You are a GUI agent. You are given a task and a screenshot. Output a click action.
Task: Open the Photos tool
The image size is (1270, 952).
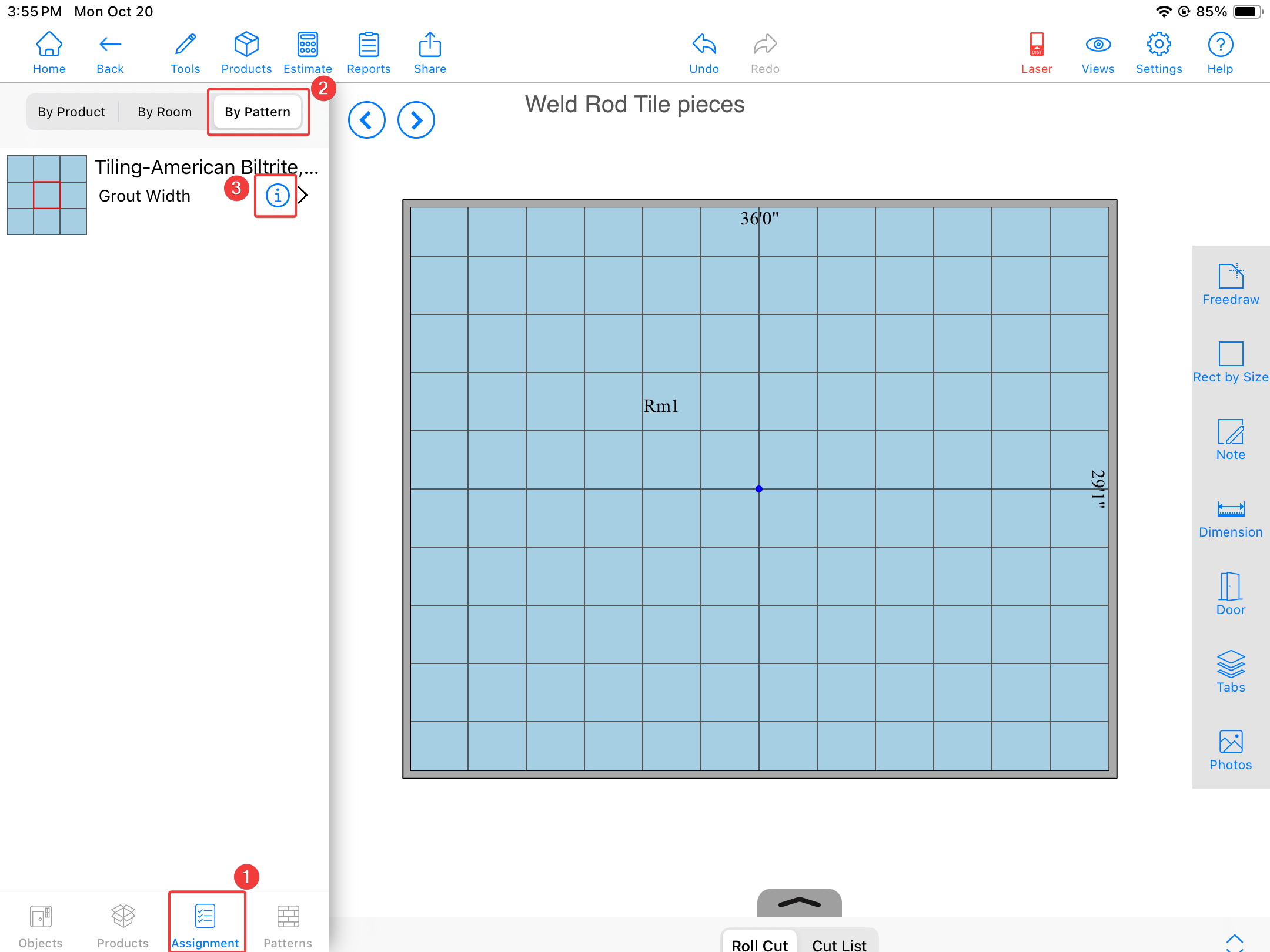click(x=1230, y=749)
